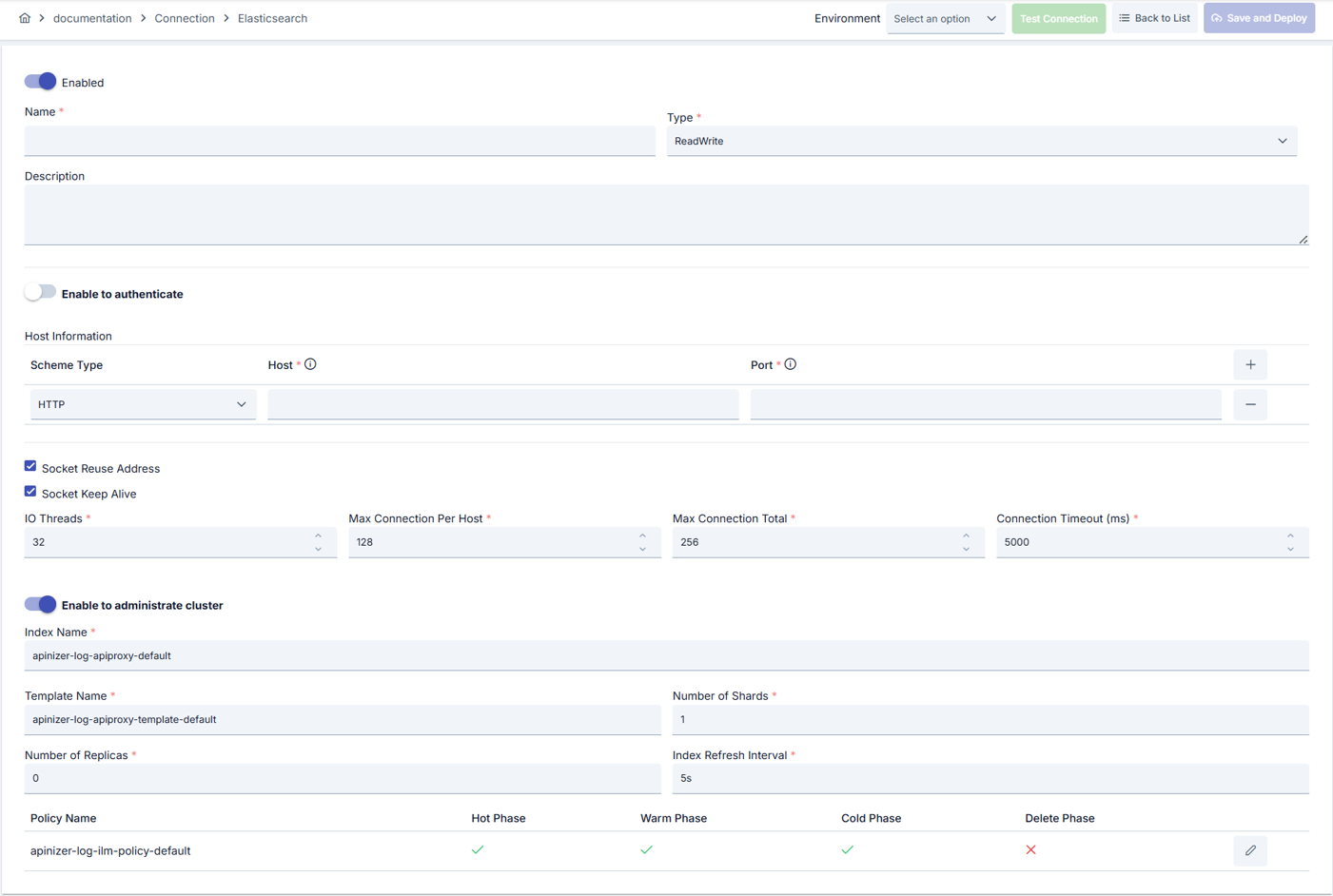Click the Policy Name column header

click(63, 818)
